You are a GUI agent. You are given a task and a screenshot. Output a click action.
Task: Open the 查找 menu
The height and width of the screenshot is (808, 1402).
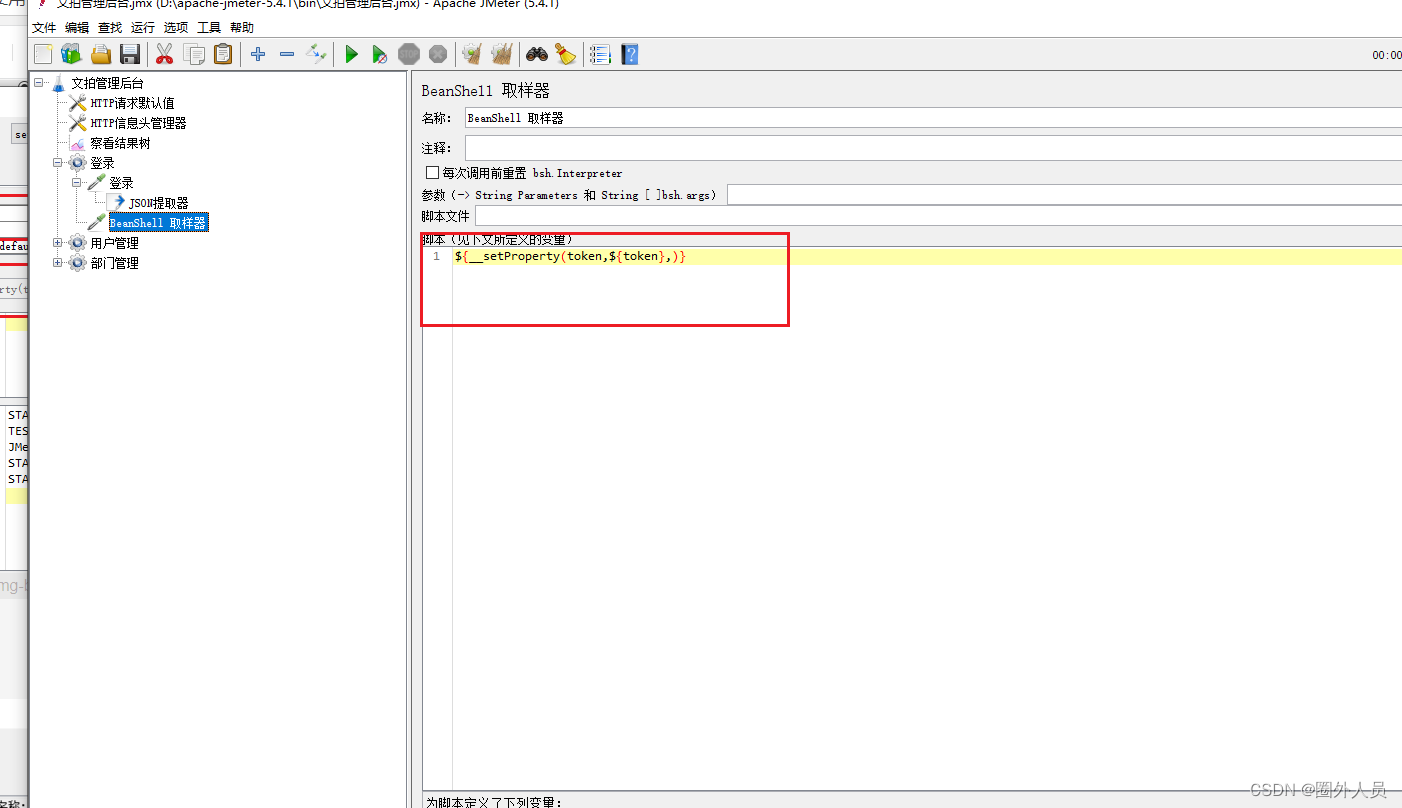click(x=110, y=28)
